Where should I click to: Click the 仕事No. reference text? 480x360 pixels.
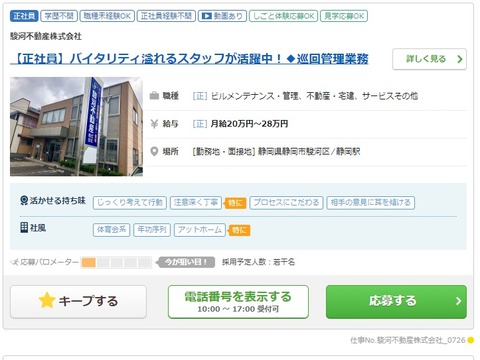coord(407,340)
